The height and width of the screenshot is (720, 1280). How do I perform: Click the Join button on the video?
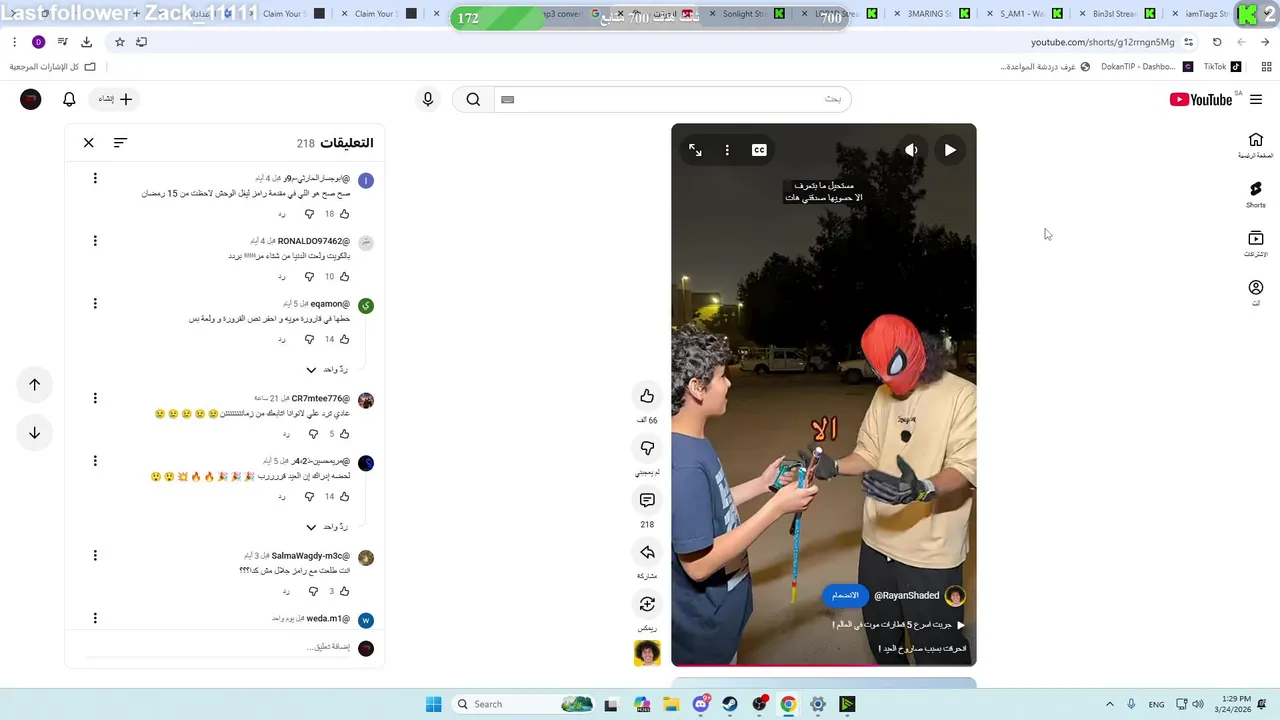[845, 595]
